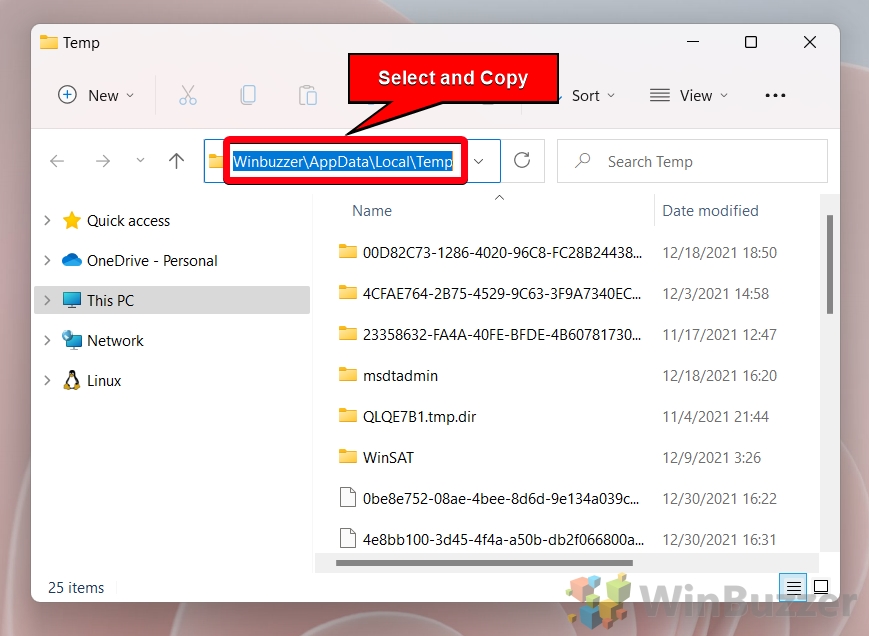Expand the This PC tree node
869x636 pixels.
(x=48, y=300)
